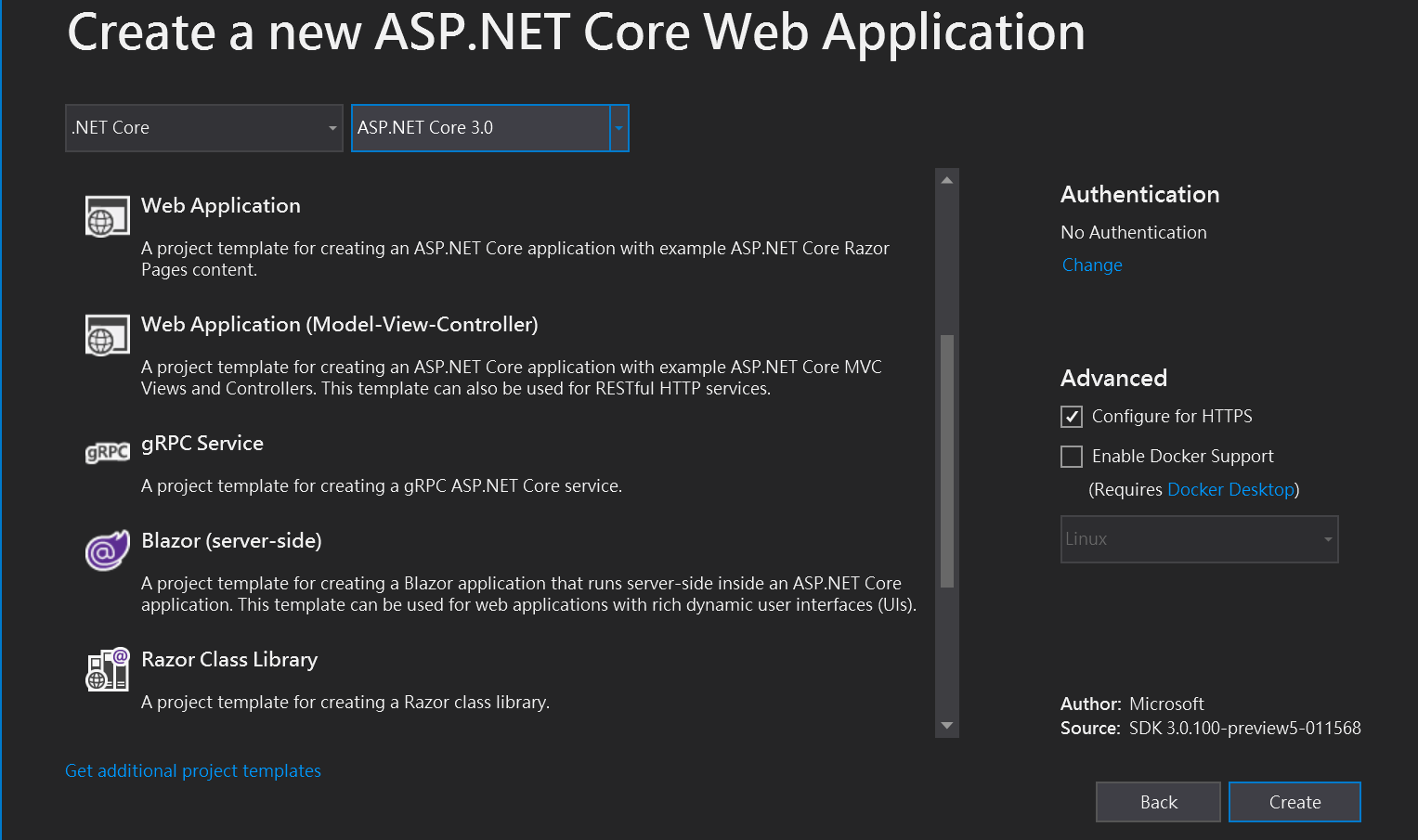Click the gRPC Service icon
The image size is (1418, 840).
point(107,452)
